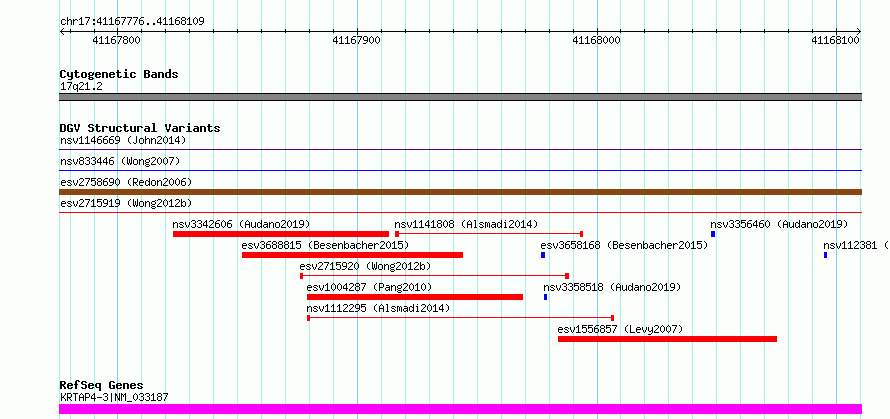Click the right arrow of the ruler
The width and height of the screenshot is (890, 419).
[859, 32]
